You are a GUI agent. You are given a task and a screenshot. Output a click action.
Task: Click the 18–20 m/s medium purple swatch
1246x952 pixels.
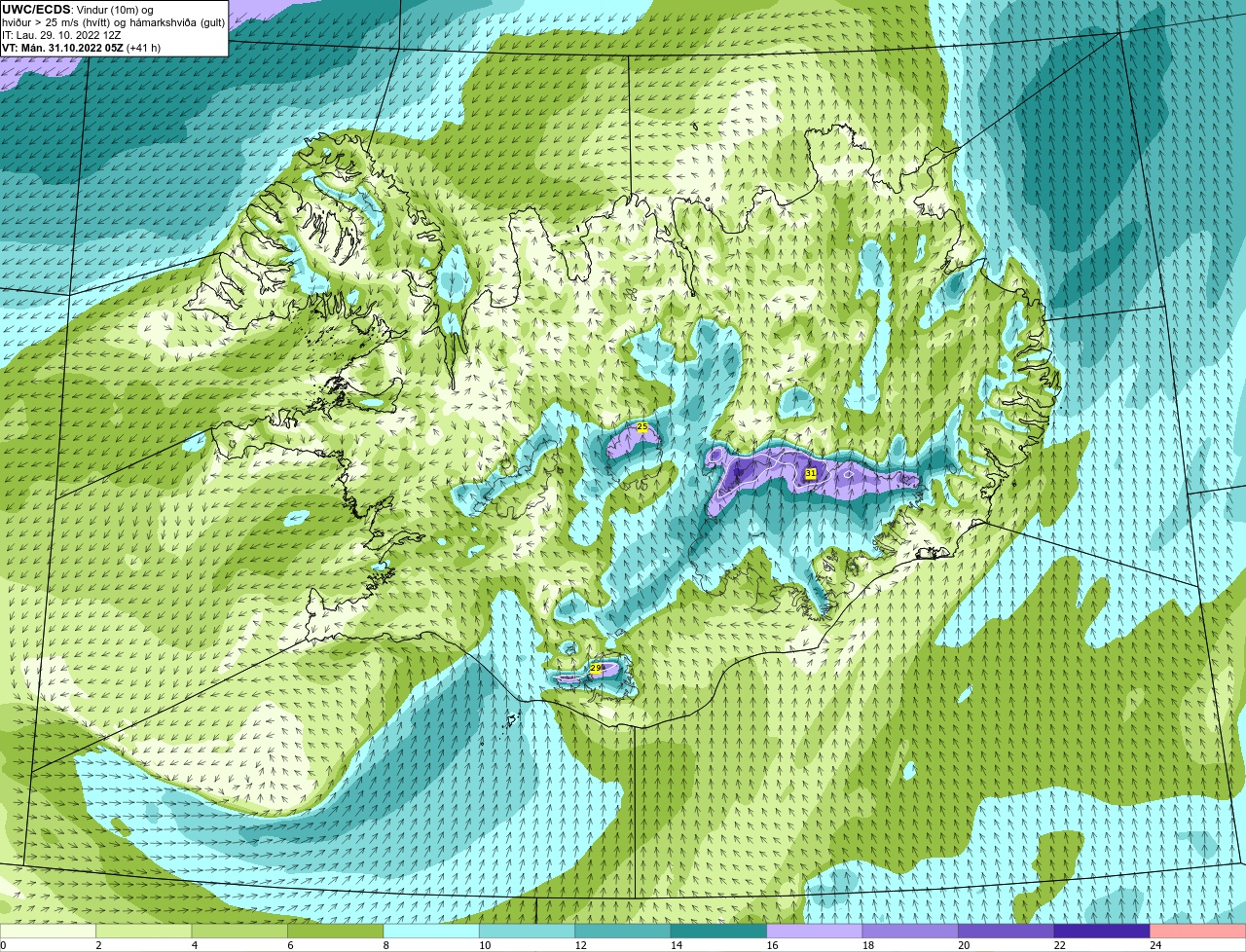click(911, 931)
